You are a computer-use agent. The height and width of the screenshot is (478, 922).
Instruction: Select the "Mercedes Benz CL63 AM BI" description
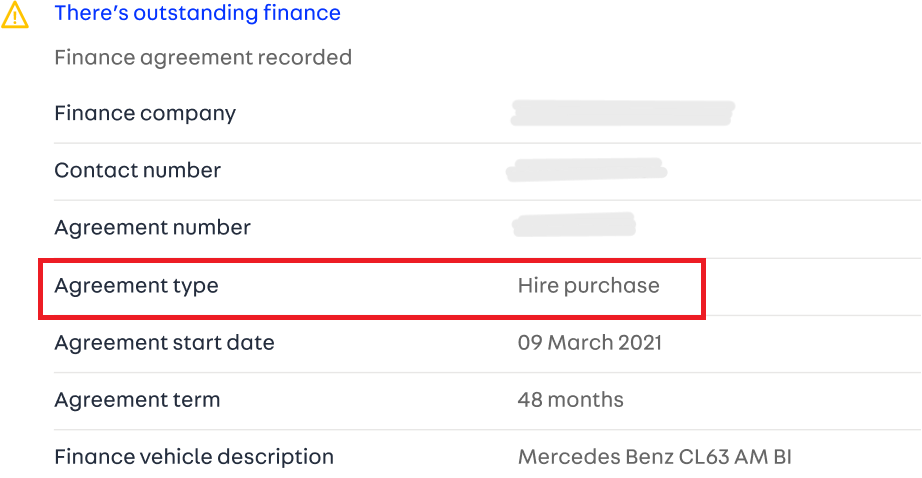click(654, 458)
